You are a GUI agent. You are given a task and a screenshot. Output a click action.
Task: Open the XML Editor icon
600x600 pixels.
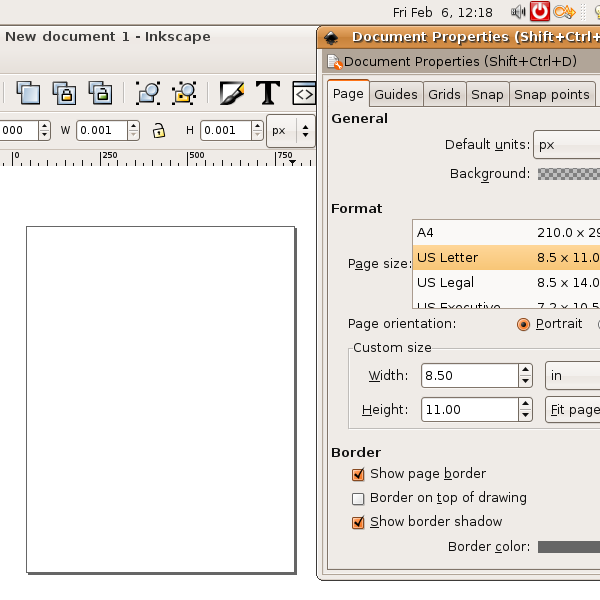[x=303, y=93]
